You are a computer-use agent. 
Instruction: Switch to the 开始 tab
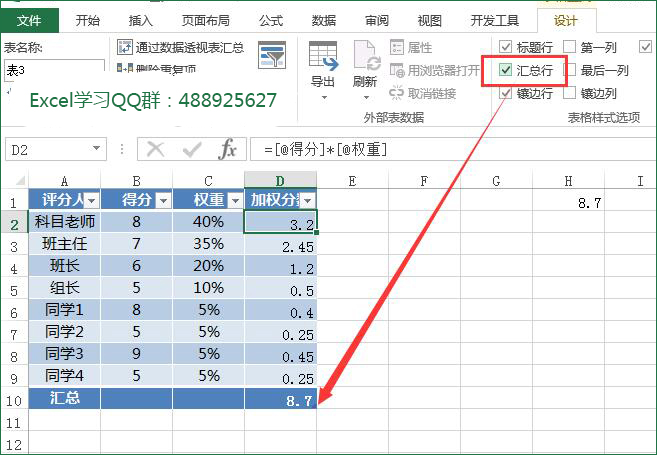(x=88, y=20)
